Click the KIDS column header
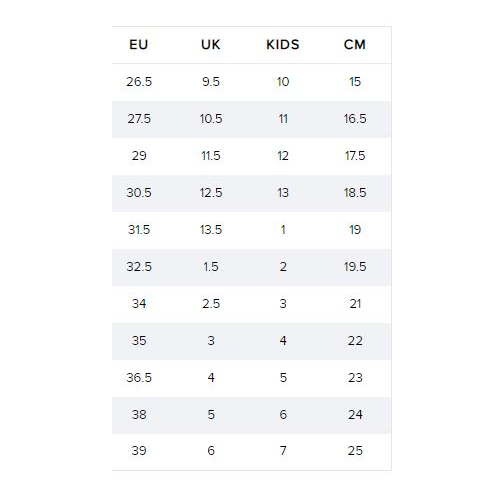Screen dimensions: 500x500 point(283,45)
